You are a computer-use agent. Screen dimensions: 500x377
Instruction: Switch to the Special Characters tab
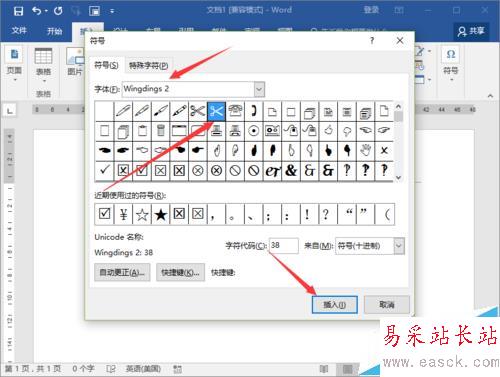149,65
